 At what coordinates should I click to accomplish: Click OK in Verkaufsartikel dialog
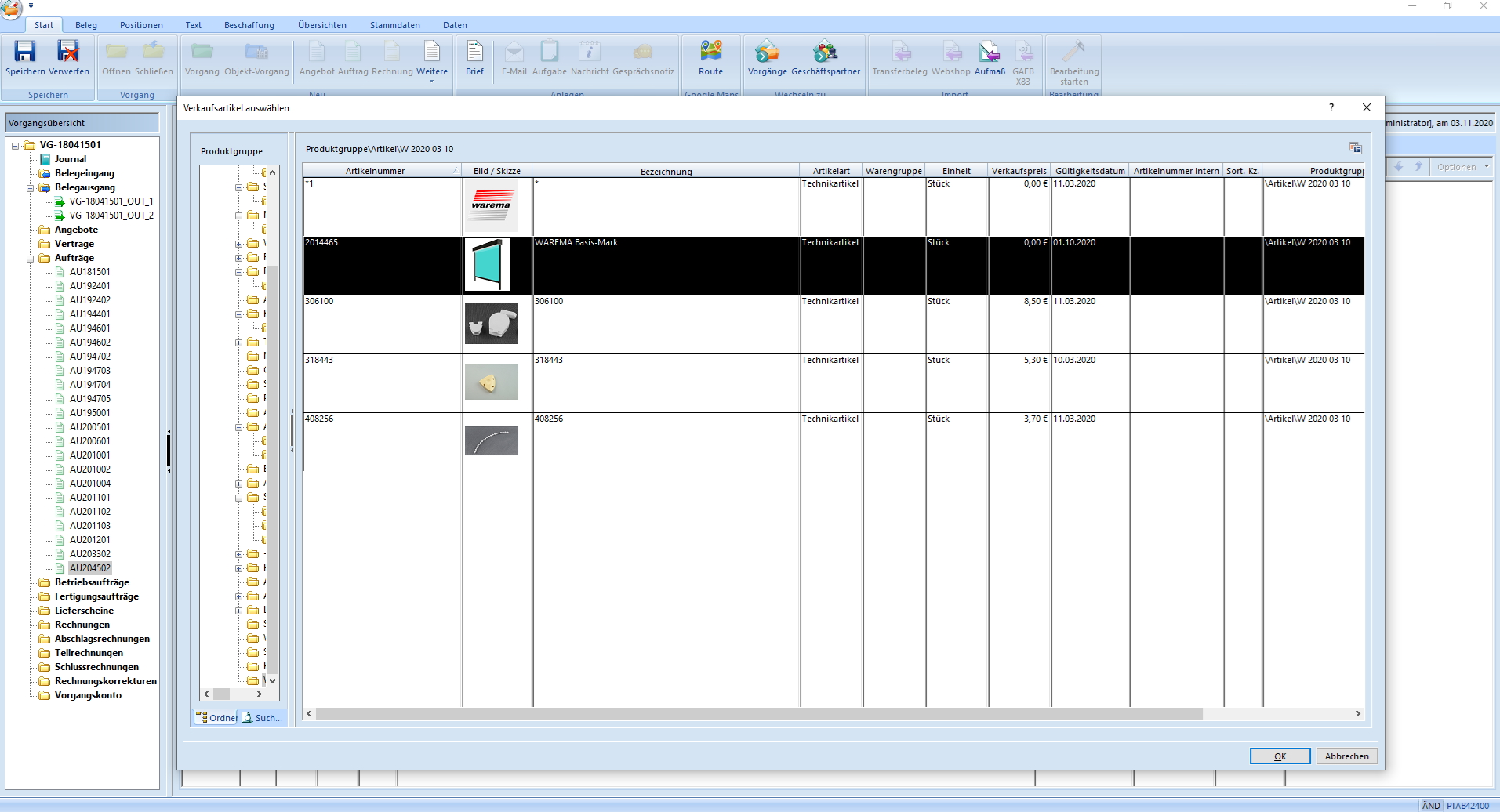tap(1280, 756)
